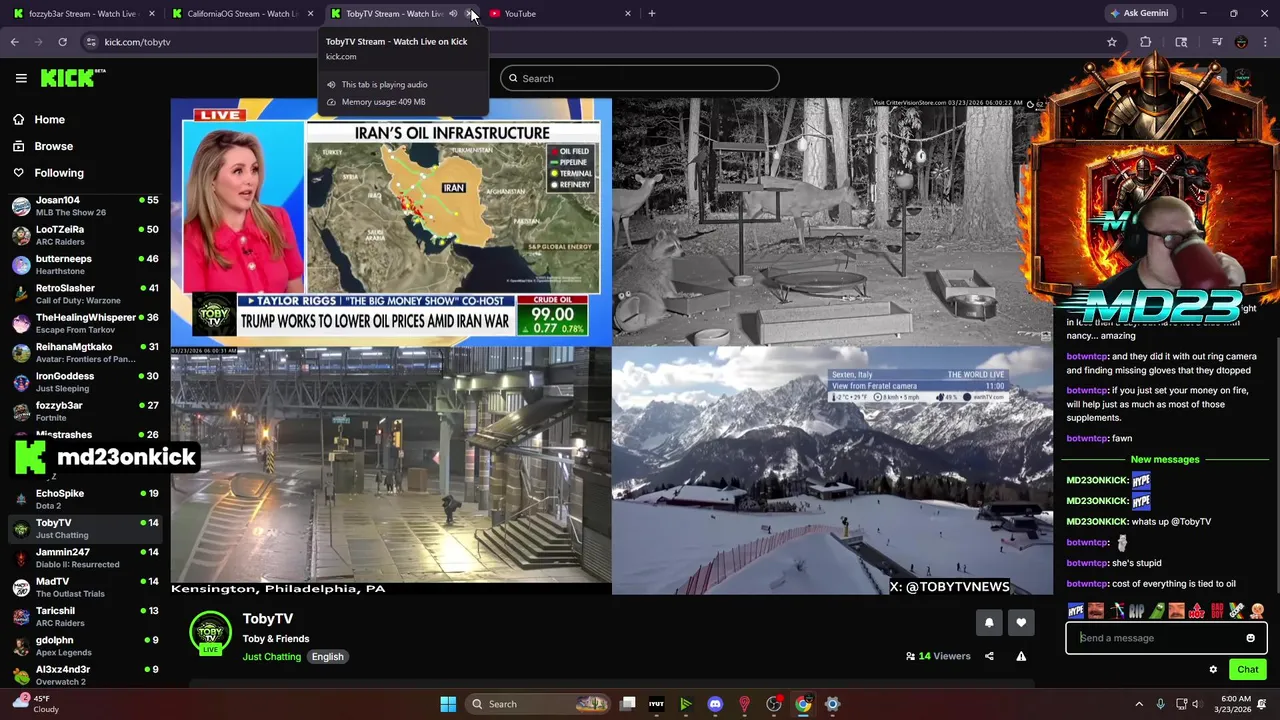Open chat settings gear
This screenshot has width=1280, height=720.
click(1213, 670)
